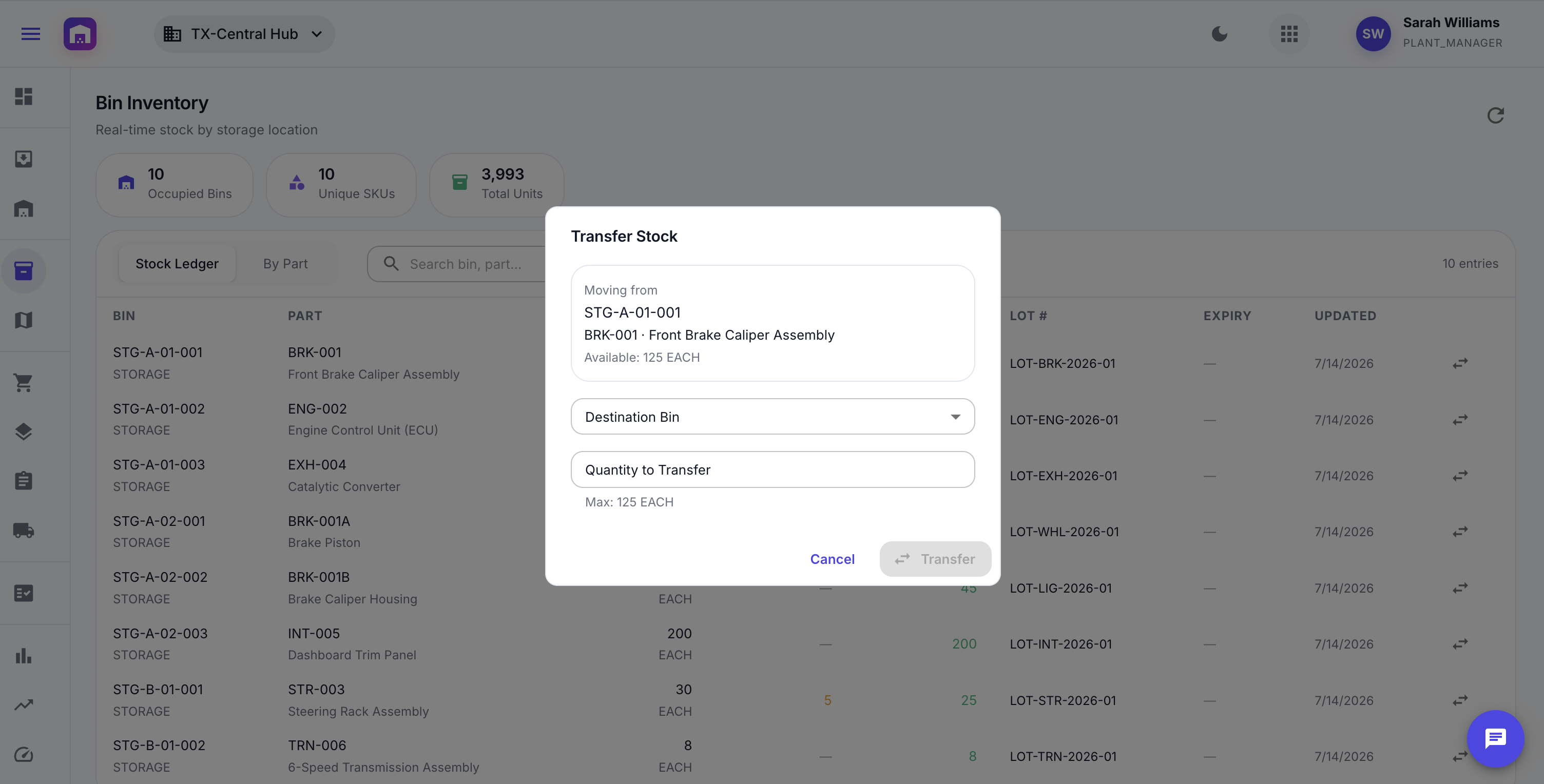Open the bin inventory sidebar icon

[24, 271]
